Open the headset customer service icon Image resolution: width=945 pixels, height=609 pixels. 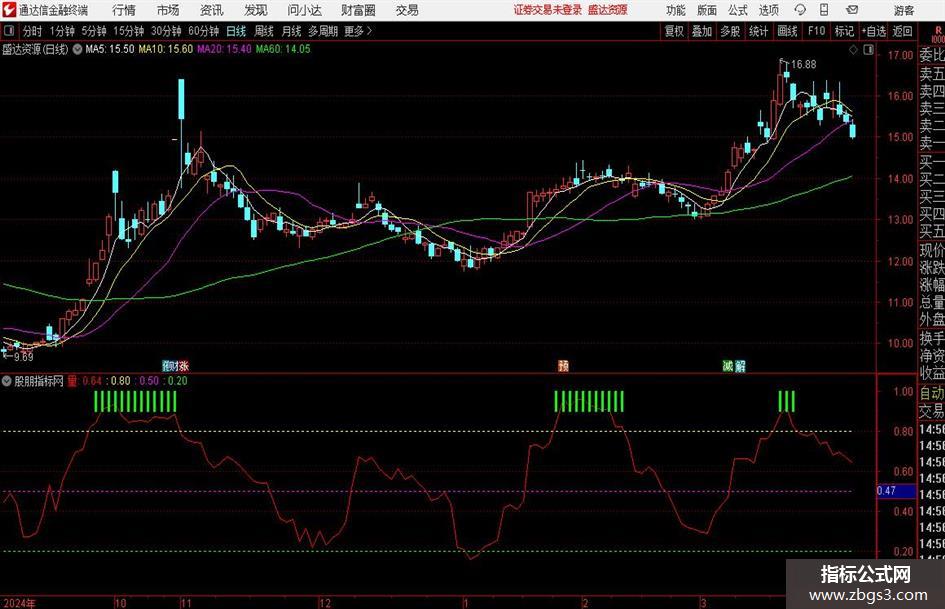pyautogui.click(x=800, y=10)
